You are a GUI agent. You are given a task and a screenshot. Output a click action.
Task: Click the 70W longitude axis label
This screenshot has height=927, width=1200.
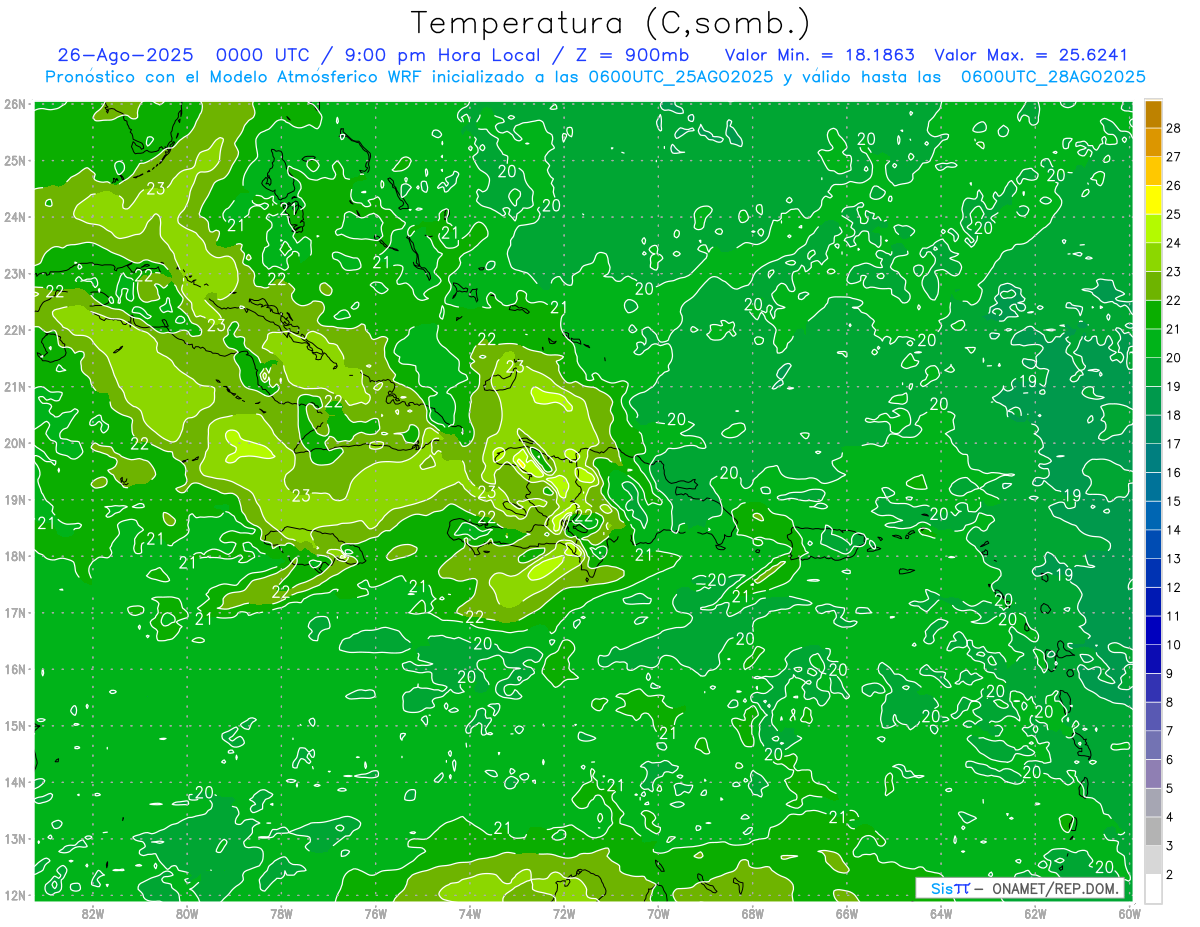tap(658, 912)
